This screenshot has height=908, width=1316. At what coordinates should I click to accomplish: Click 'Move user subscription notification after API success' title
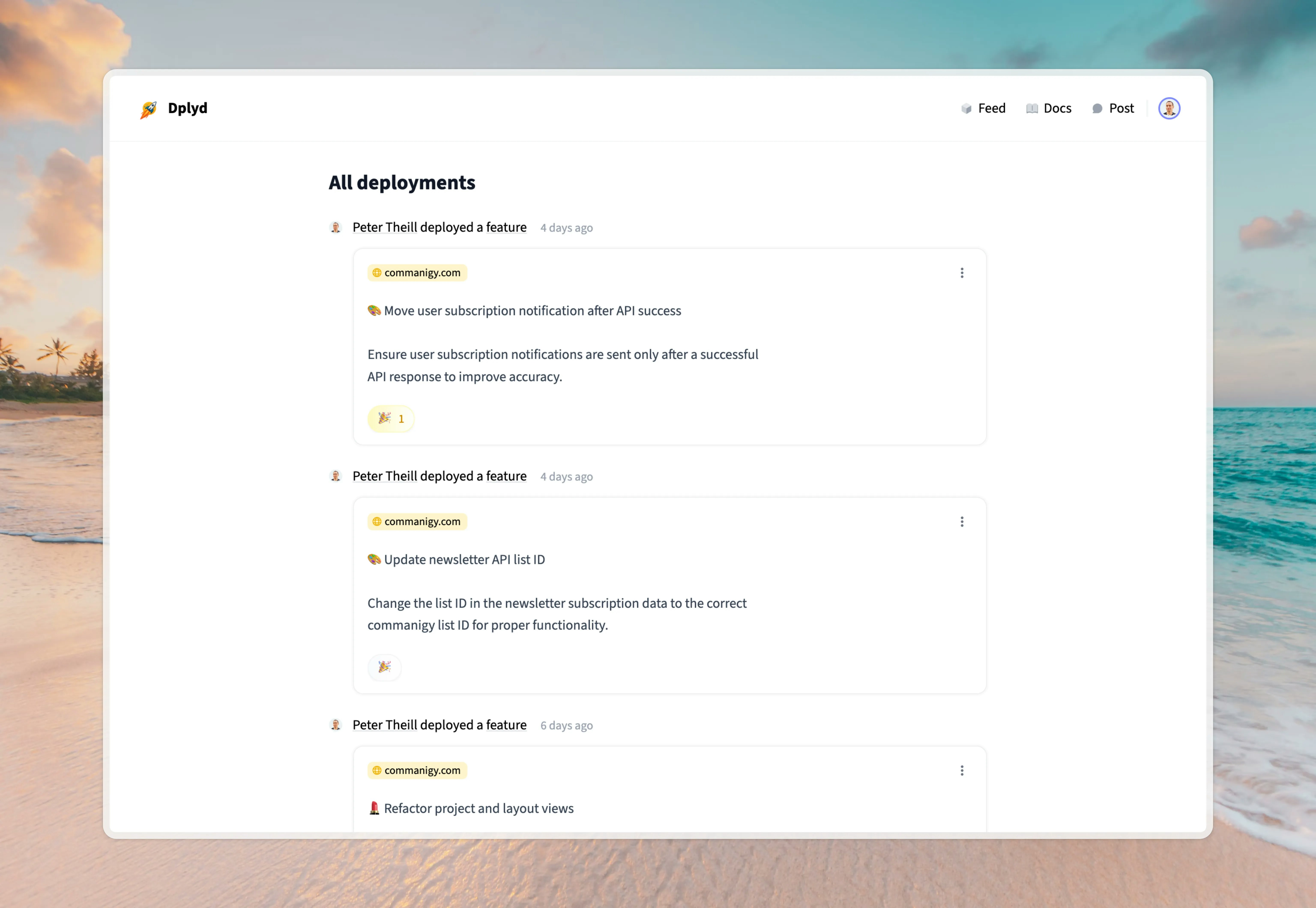[x=532, y=311]
